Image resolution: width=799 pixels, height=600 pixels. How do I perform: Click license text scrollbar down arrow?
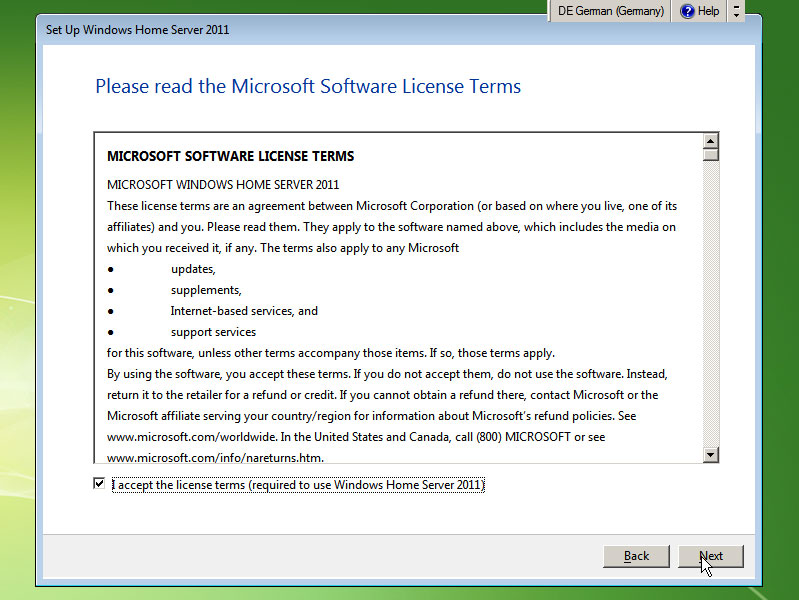point(710,455)
